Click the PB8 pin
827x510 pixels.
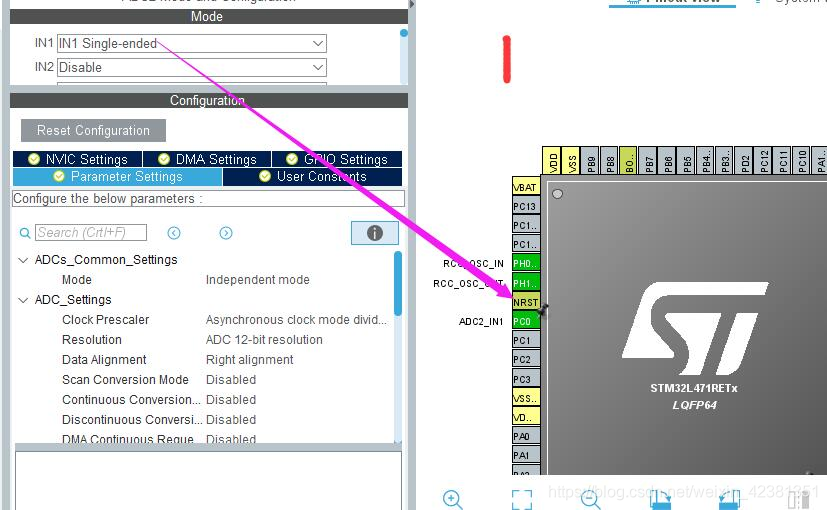coord(610,160)
